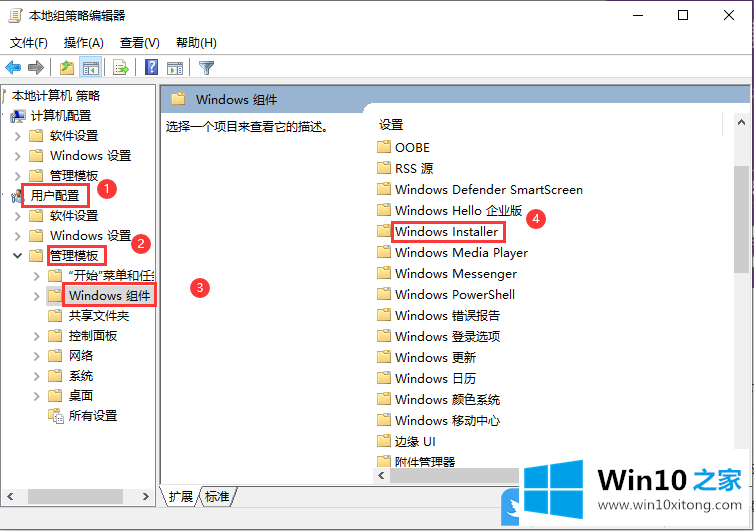Select Windows 颜色系统 folder
This screenshot has width=754, height=531.
pyautogui.click(x=447, y=399)
